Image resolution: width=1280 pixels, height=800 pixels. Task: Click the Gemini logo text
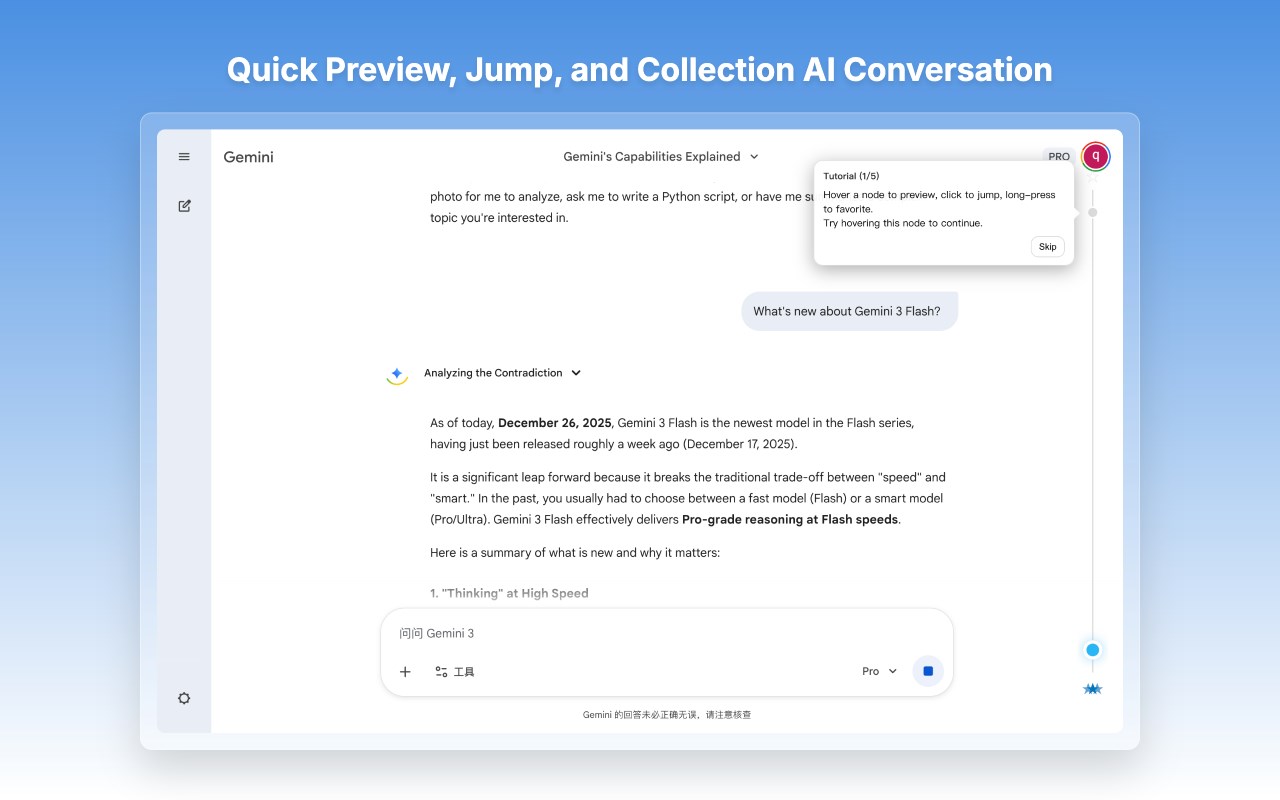point(248,157)
